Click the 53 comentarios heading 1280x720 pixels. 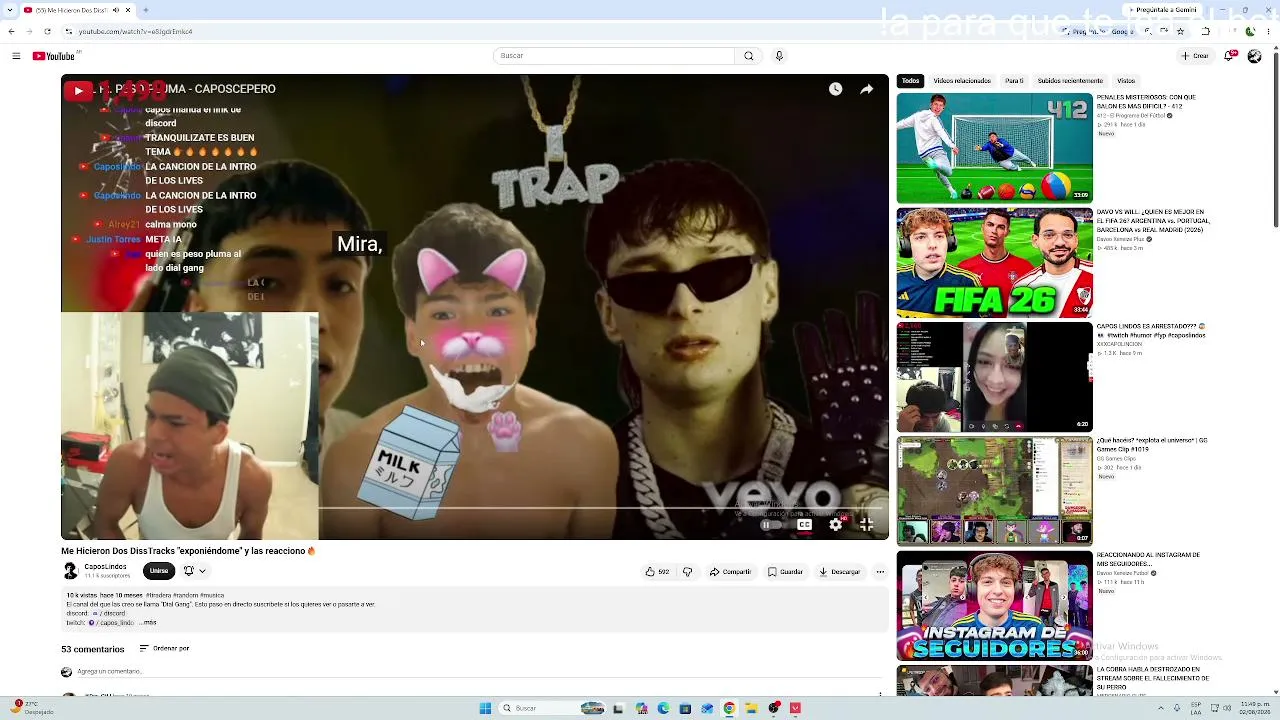tap(93, 649)
